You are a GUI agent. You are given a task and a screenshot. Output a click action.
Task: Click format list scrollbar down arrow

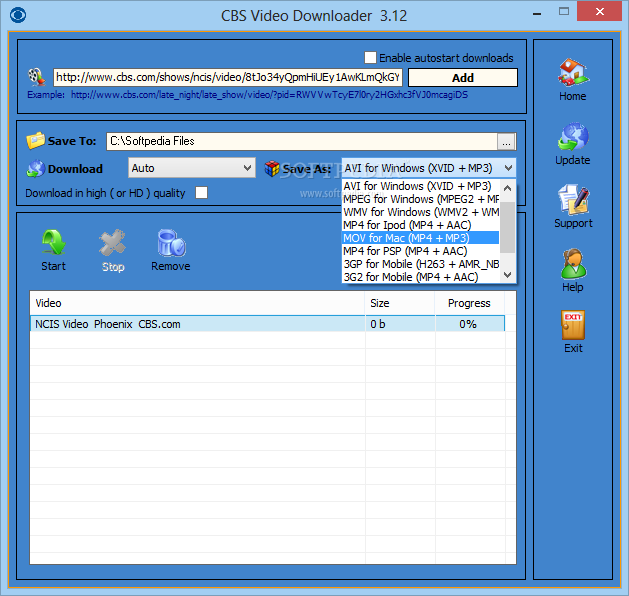[x=507, y=275]
